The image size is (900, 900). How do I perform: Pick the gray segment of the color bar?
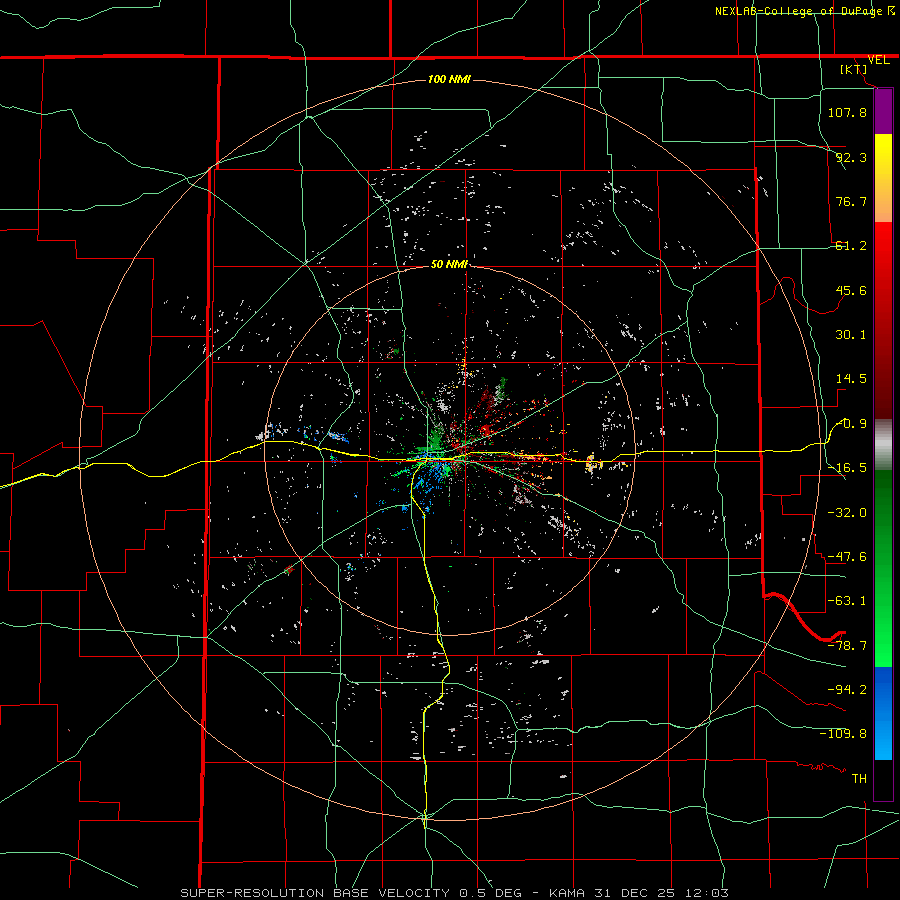point(883,445)
